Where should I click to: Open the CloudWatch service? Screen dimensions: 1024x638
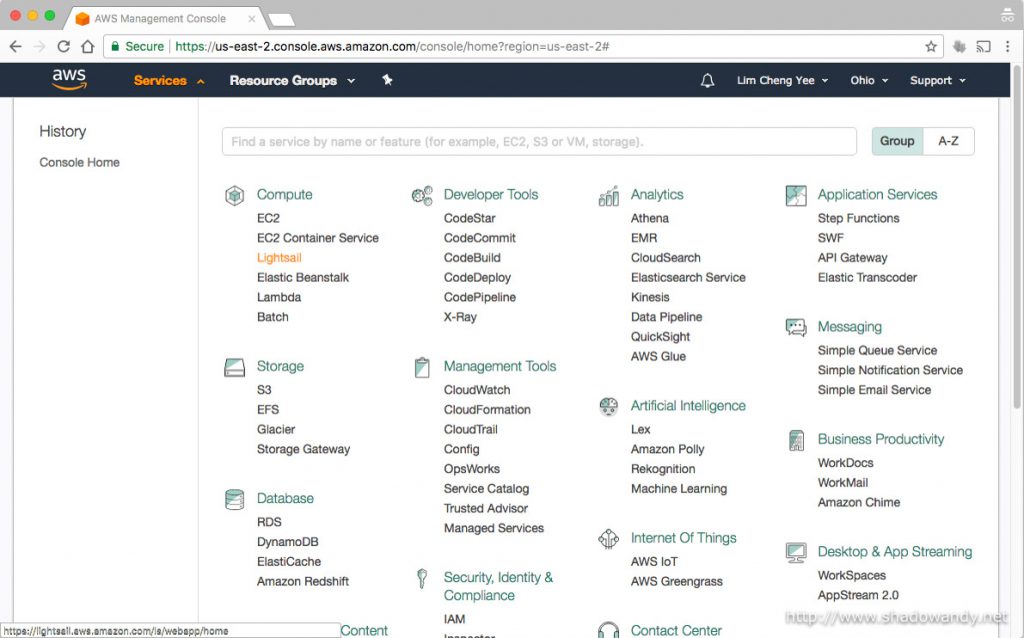coord(477,390)
